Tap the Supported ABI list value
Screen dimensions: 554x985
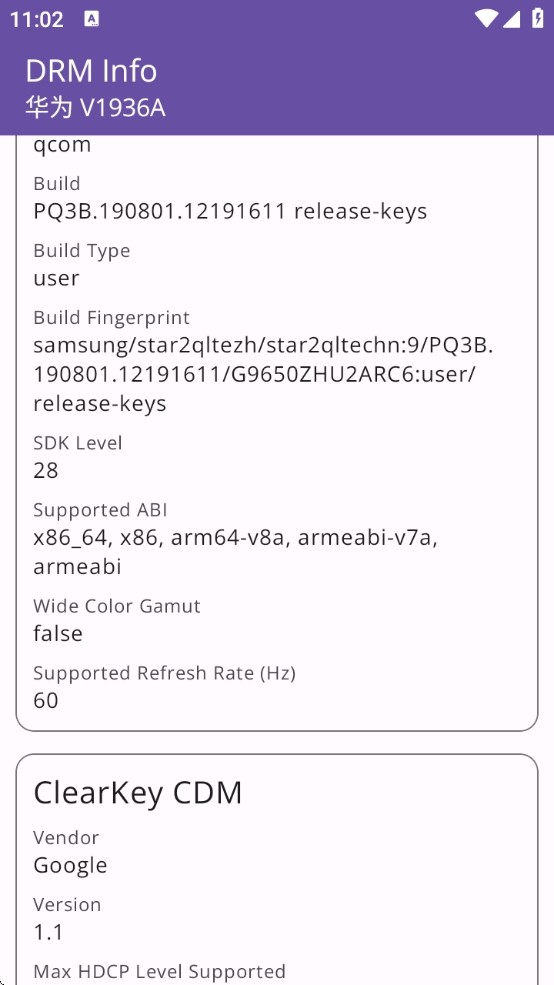[x=235, y=552]
